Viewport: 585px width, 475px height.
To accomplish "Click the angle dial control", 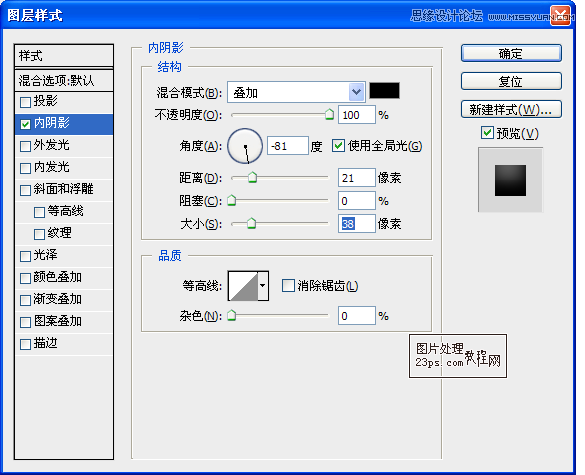I will tap(245, 146).
